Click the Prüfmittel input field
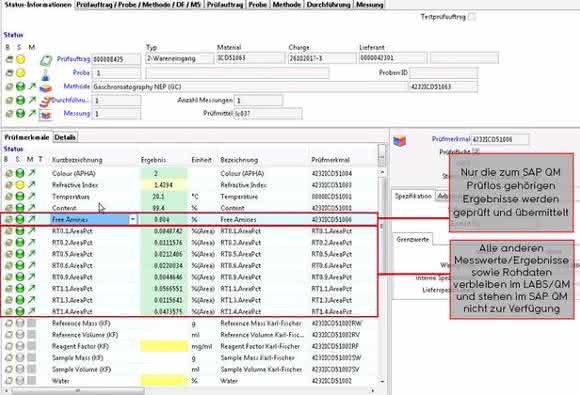This screenshot has height=395, width=580. pos(267,114)
